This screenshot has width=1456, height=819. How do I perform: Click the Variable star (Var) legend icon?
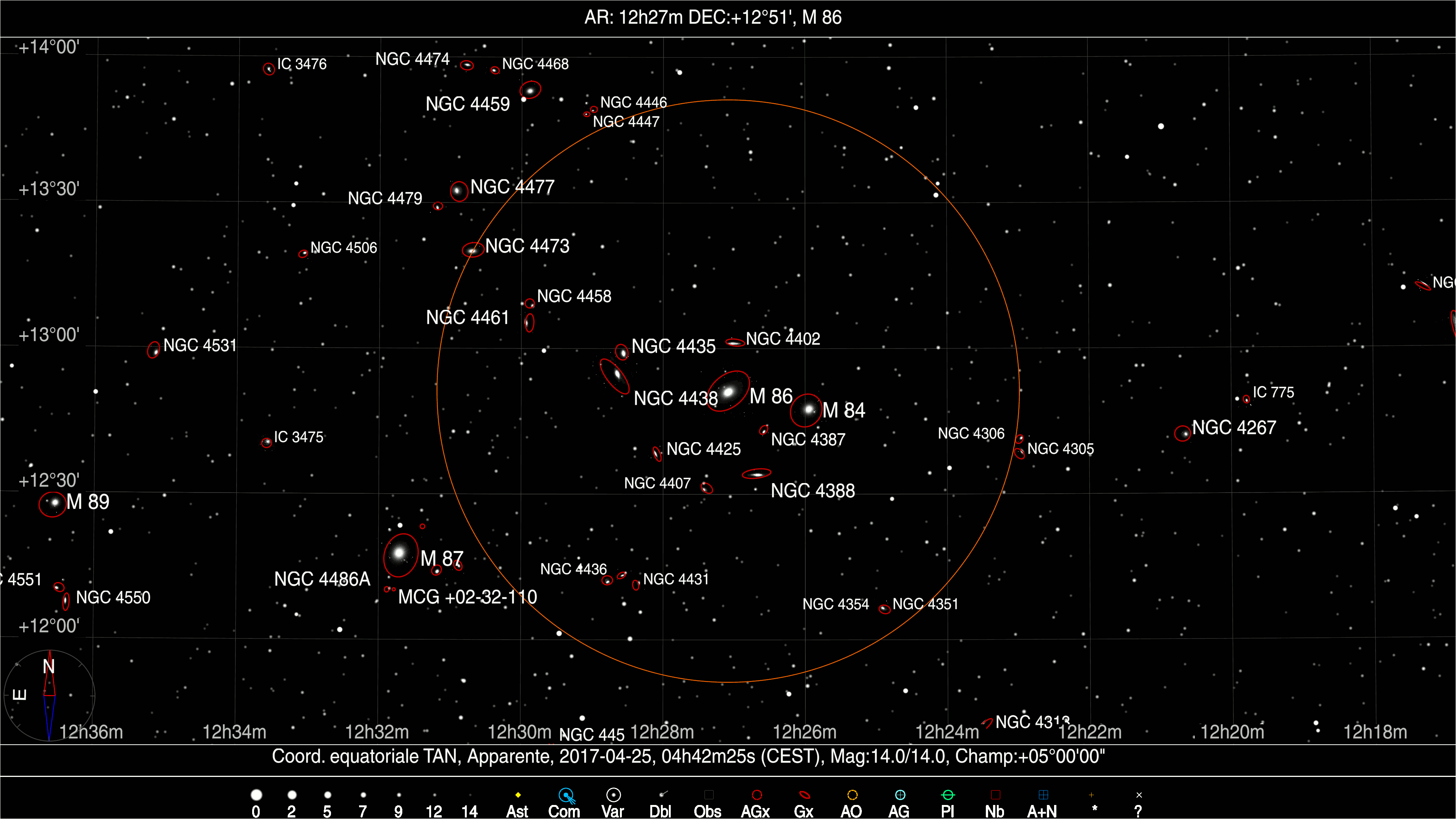[x=613, y=795]
